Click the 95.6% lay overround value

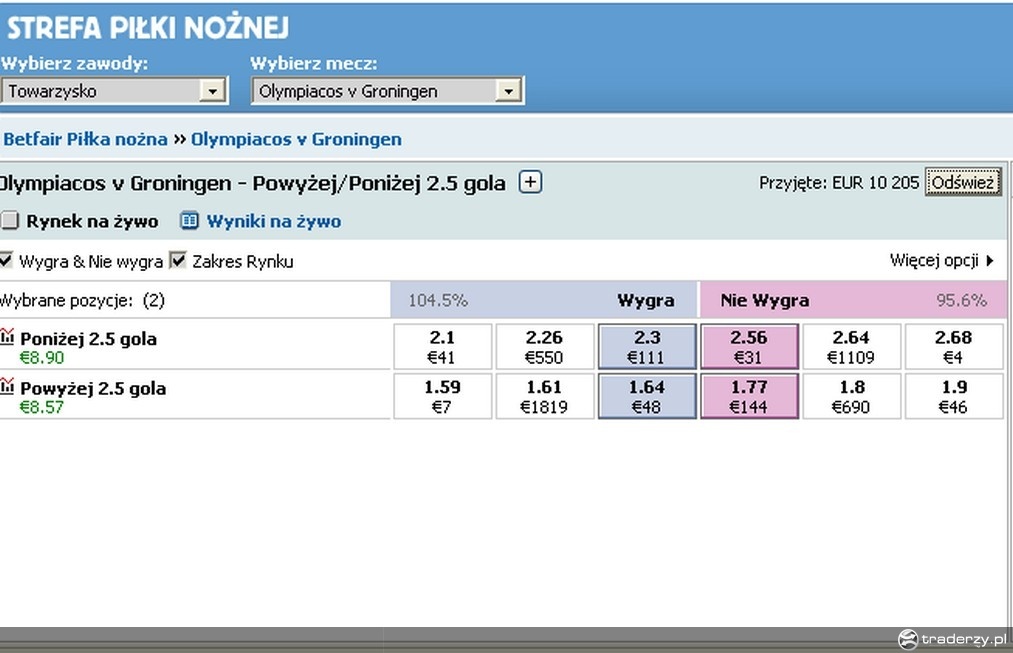961,300
